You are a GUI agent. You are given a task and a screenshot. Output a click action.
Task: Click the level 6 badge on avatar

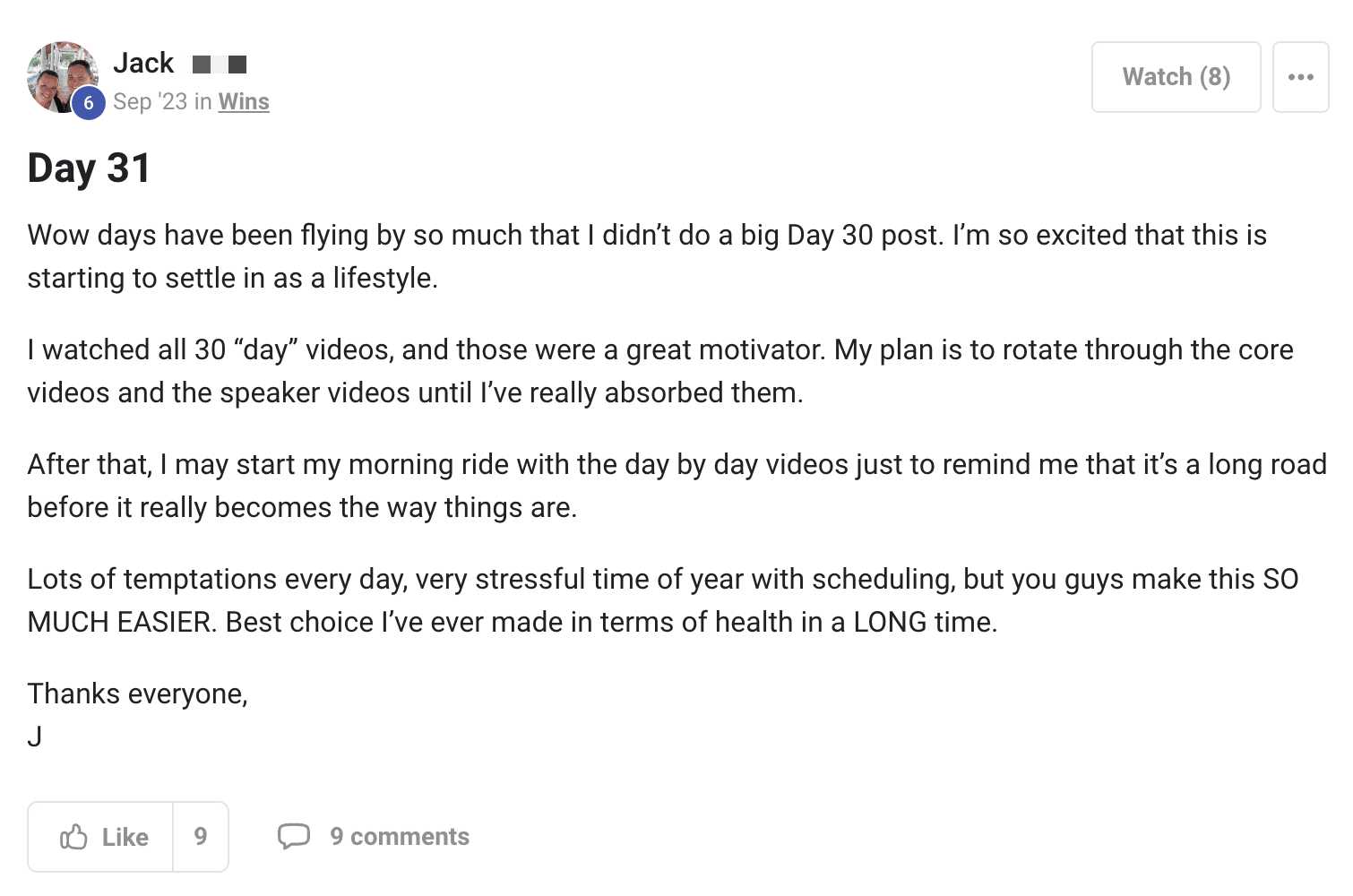(88, 103)
